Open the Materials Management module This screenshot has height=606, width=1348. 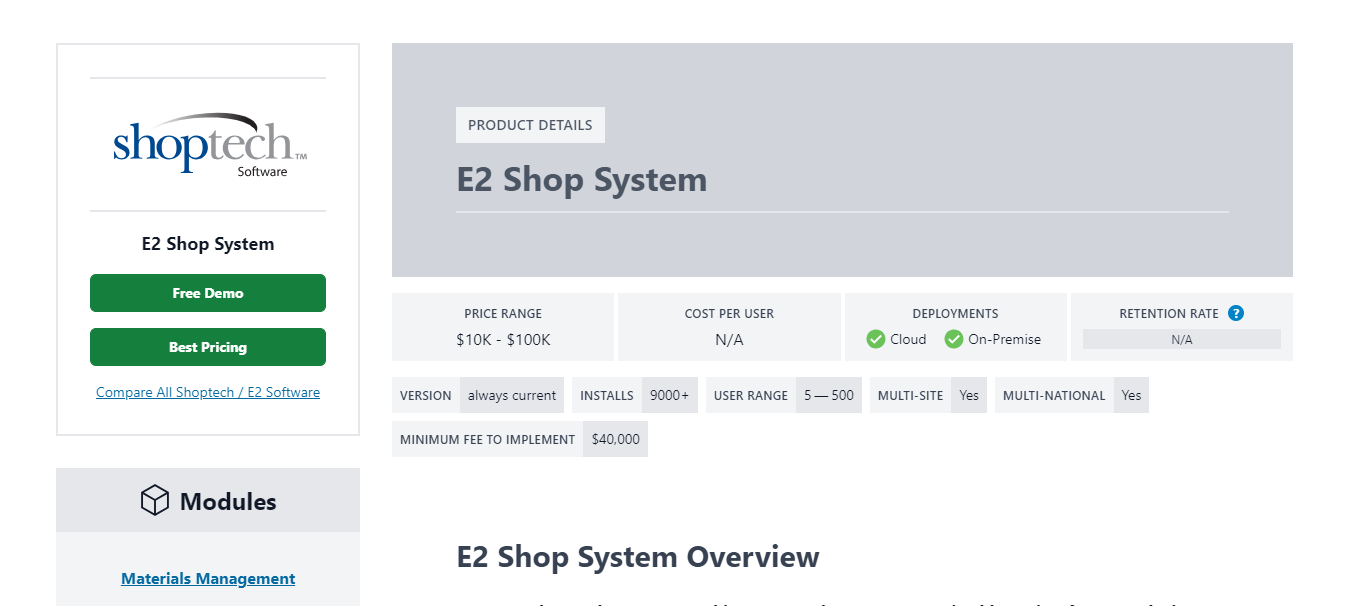207,578
